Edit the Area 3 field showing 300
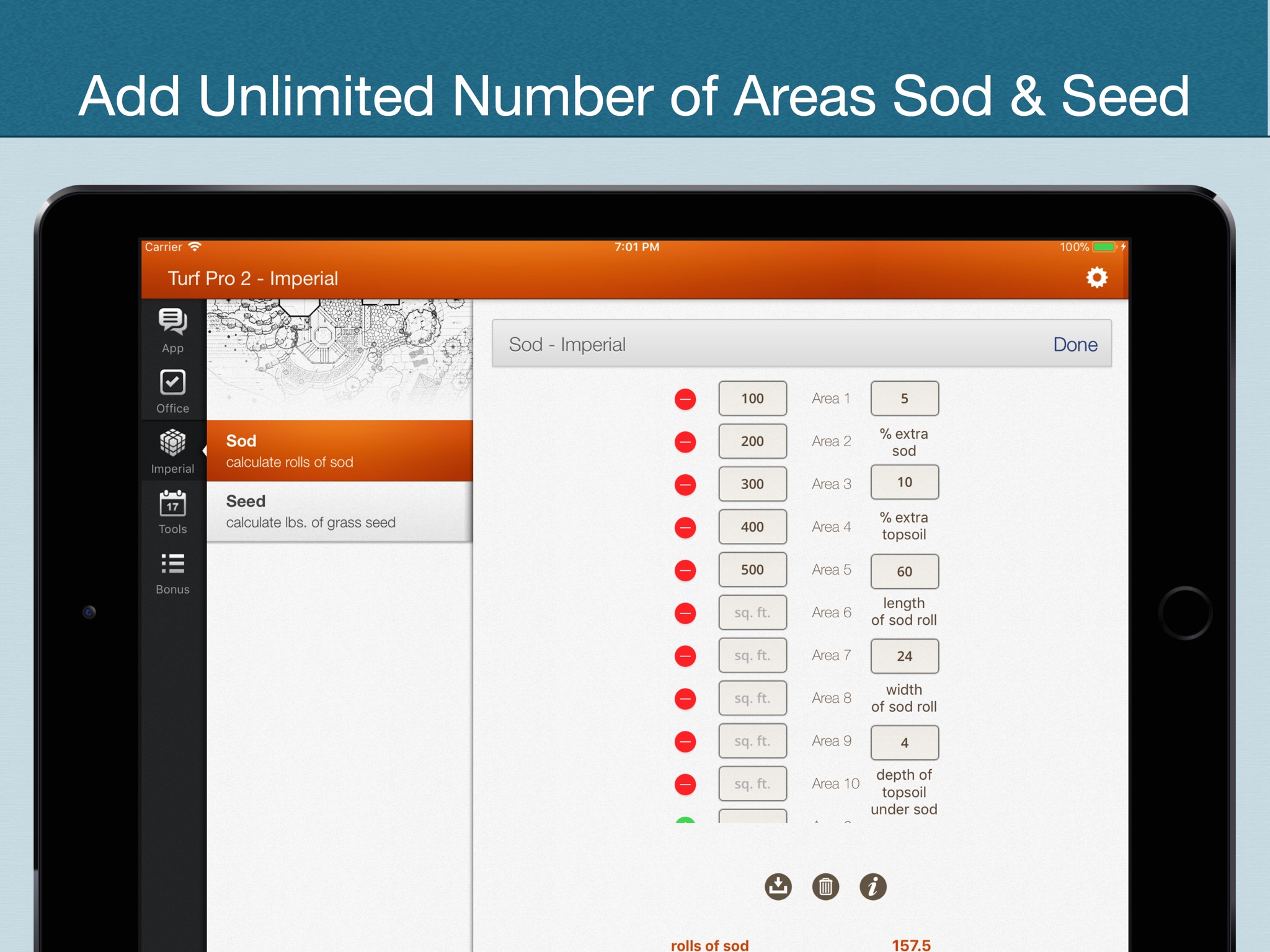Viewport: 1270px width, 952px height. [x=752, y=484]
